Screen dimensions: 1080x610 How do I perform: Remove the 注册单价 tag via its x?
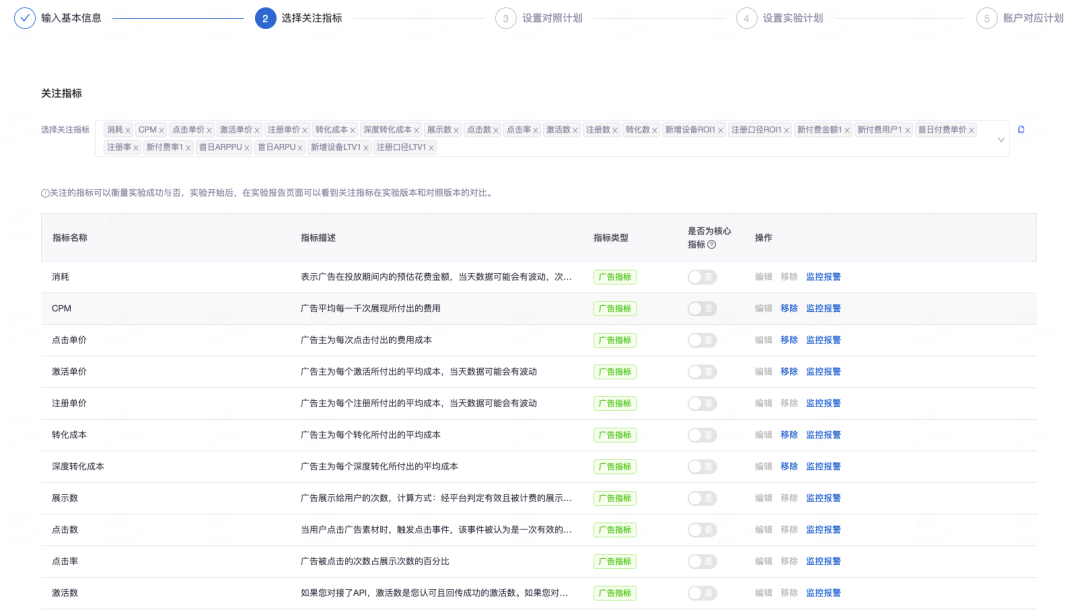(304, 130)
